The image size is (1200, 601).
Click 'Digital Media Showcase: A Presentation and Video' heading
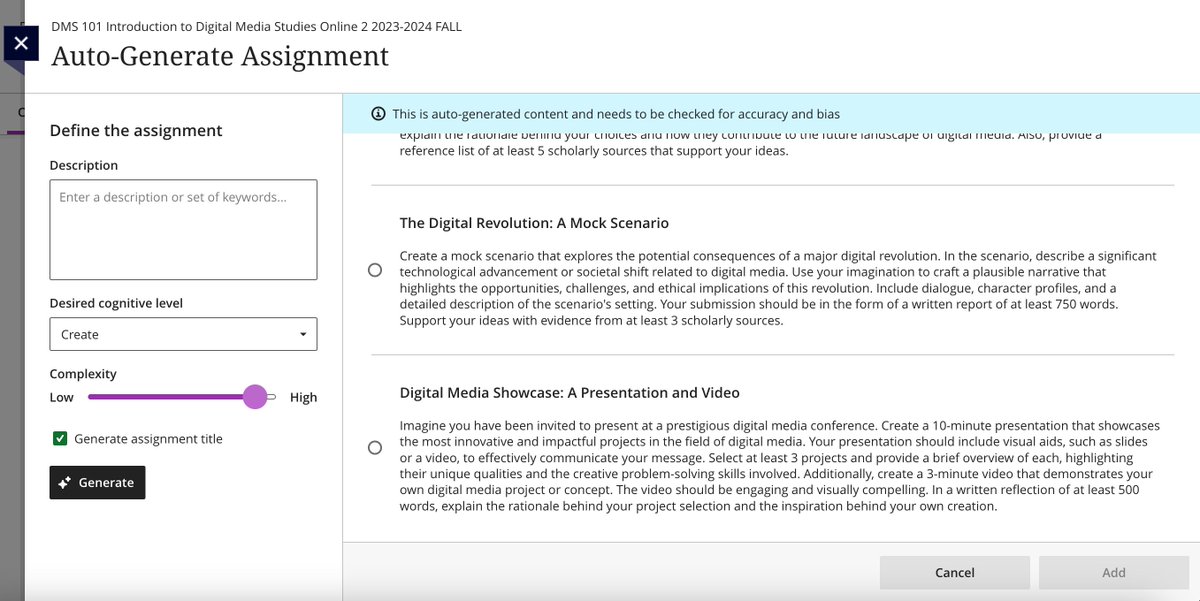pyautogui.click(x=570, y=392)
